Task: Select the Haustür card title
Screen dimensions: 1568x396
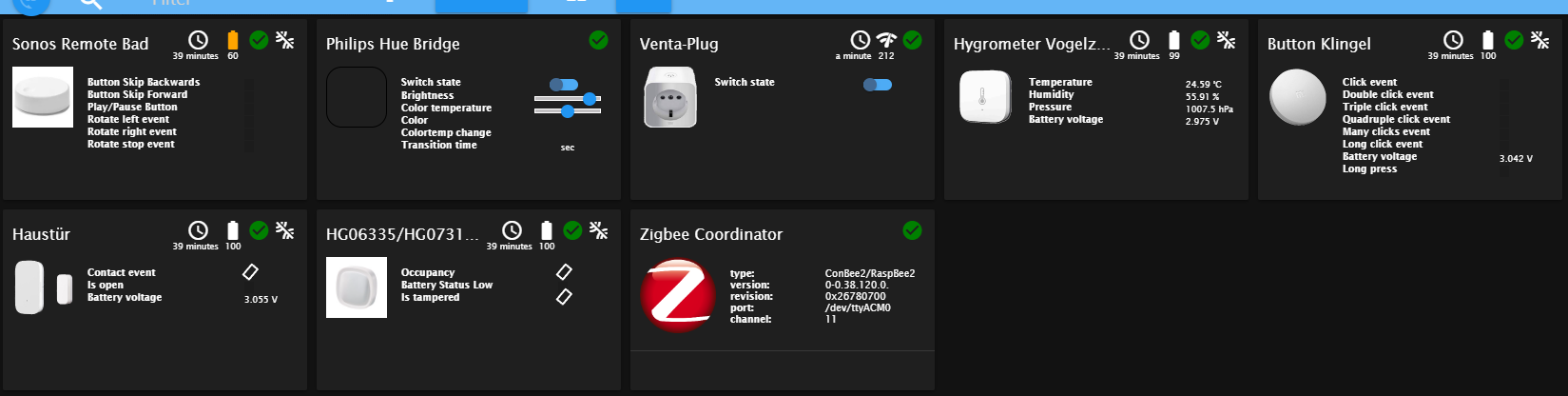Action: coord(41,234)
